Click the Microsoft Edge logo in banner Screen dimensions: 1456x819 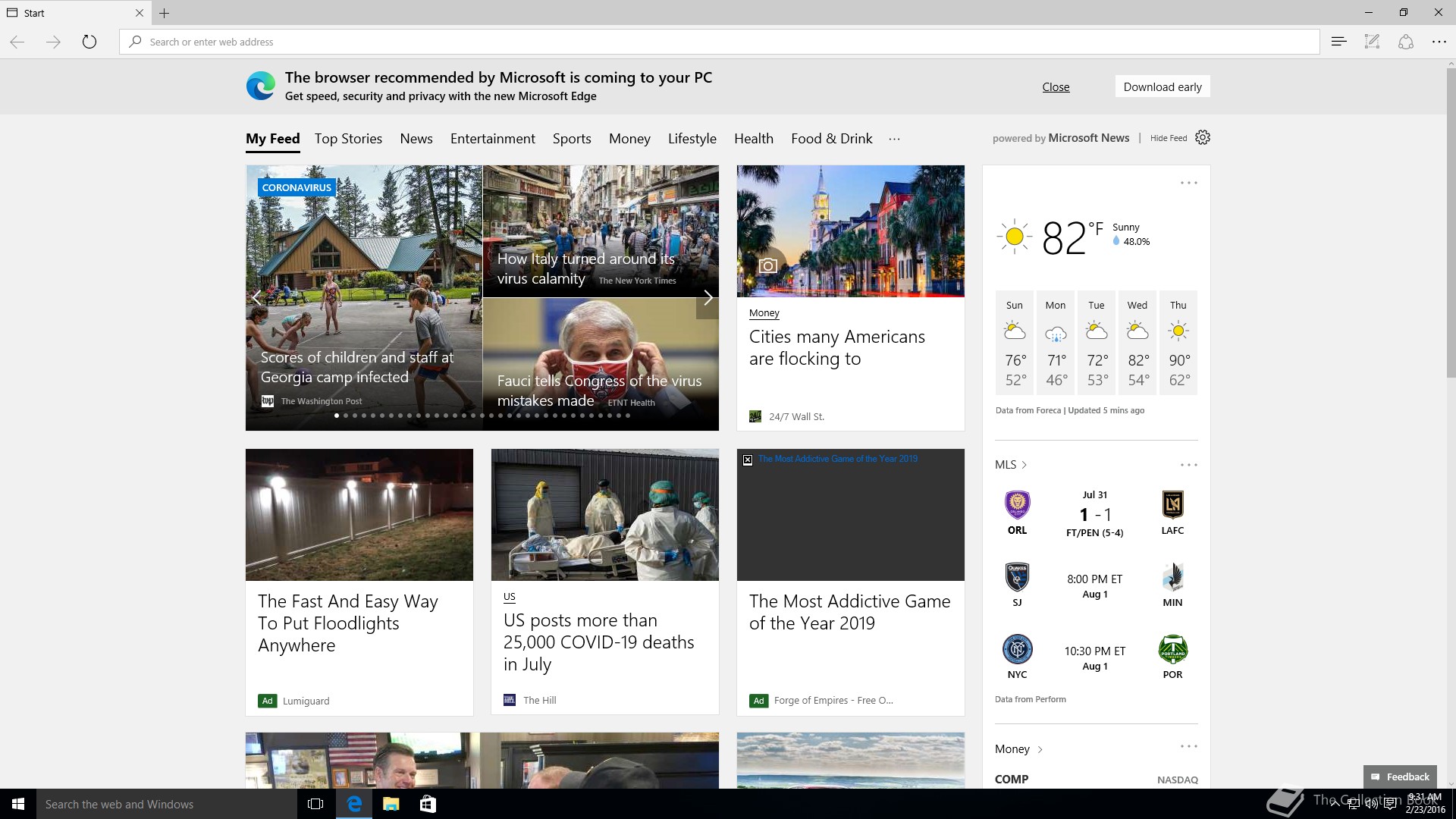pyautogui.click(x=261, y=86)
